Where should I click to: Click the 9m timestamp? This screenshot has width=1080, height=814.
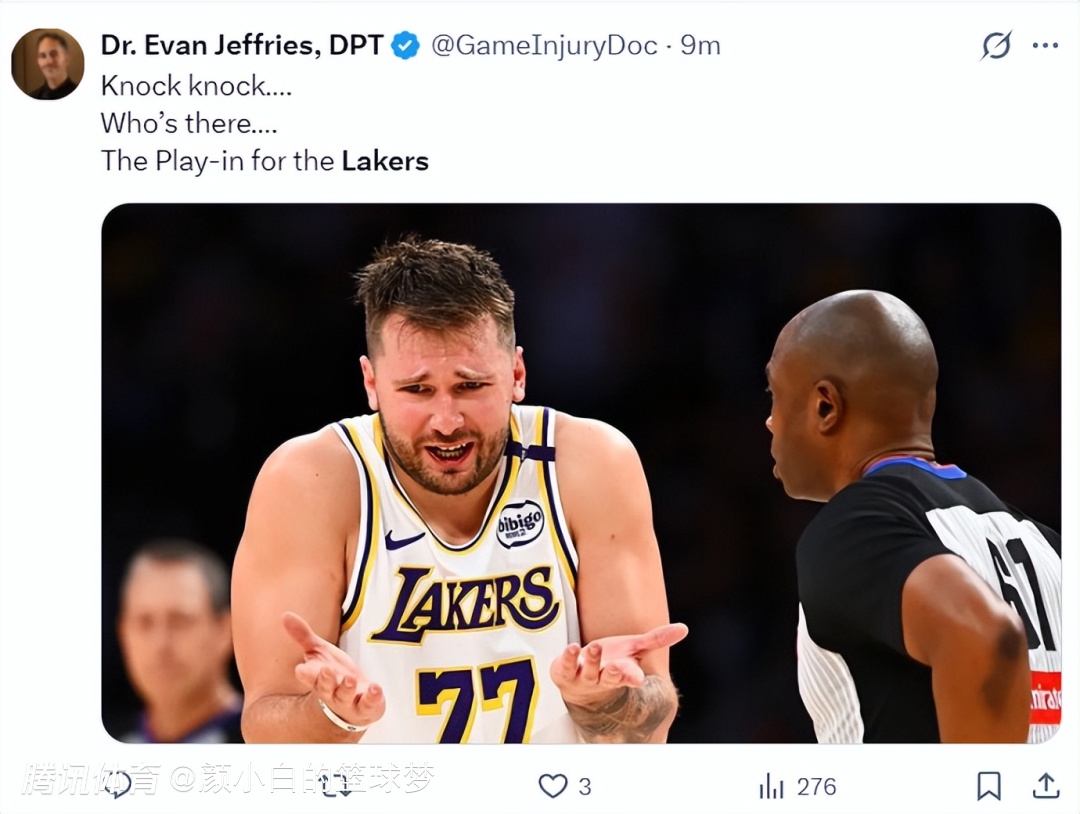(701, 46)
